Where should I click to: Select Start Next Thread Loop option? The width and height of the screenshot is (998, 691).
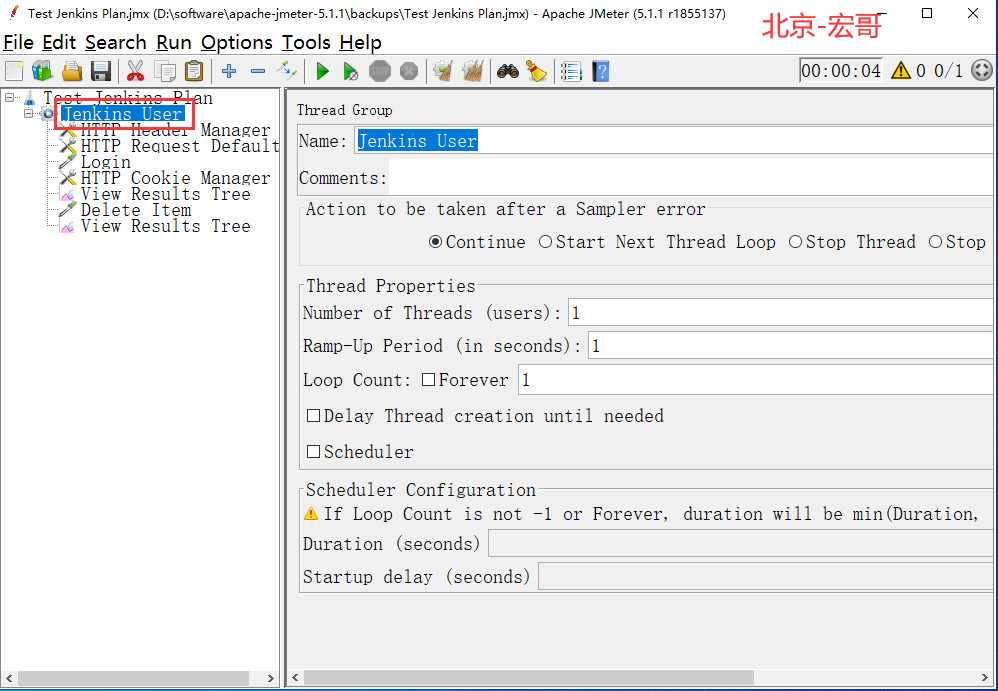(545, 242)
